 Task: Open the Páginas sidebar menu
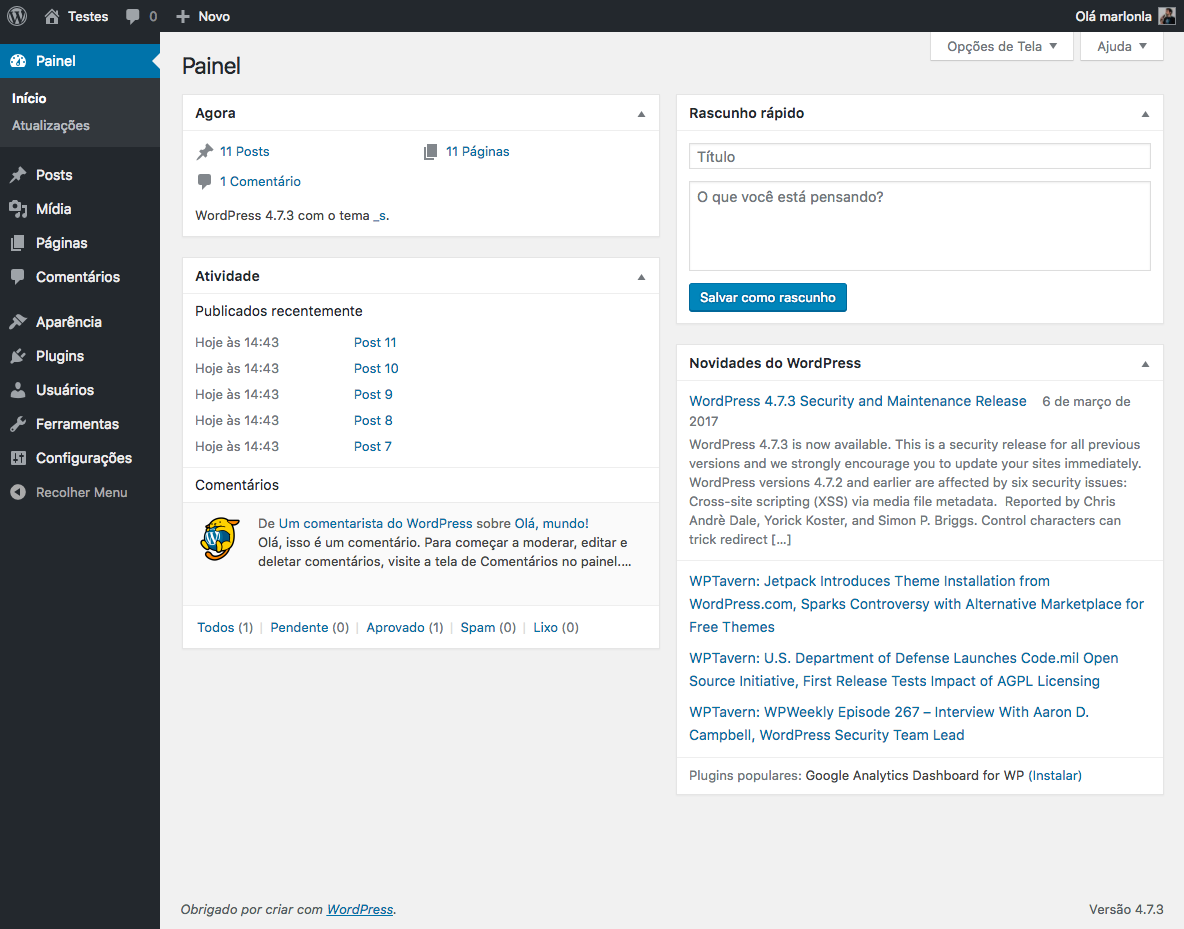click(80, 243)
